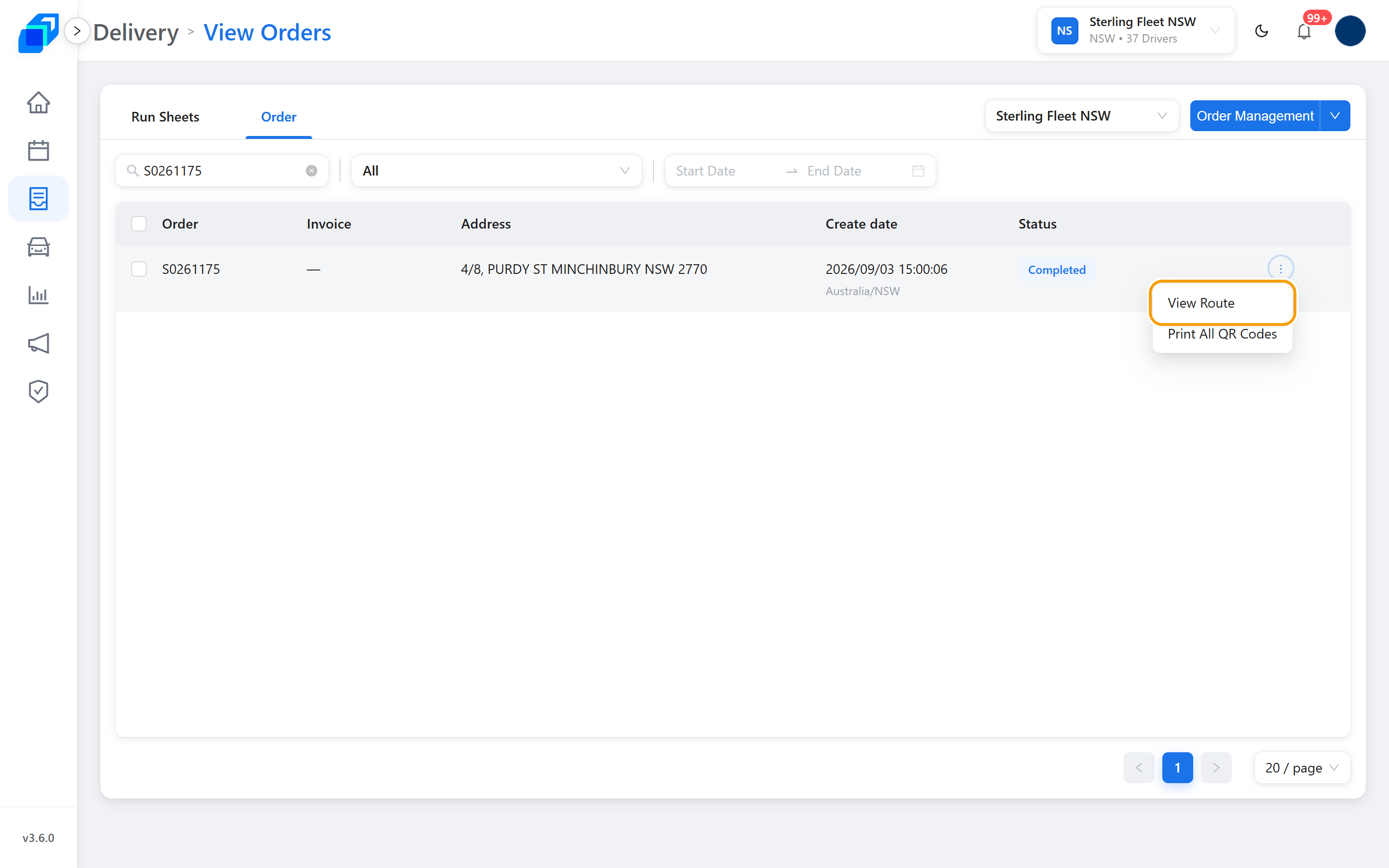Click the NS fleet badge
This screenshot has height=868, width=1389.
[x=1065, y=31]
